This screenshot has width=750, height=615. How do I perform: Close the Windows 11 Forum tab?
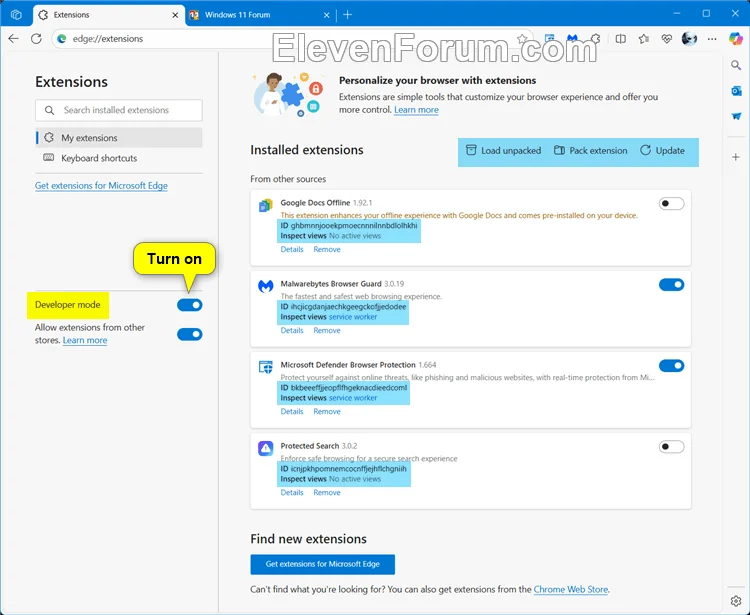click(326, 15)
